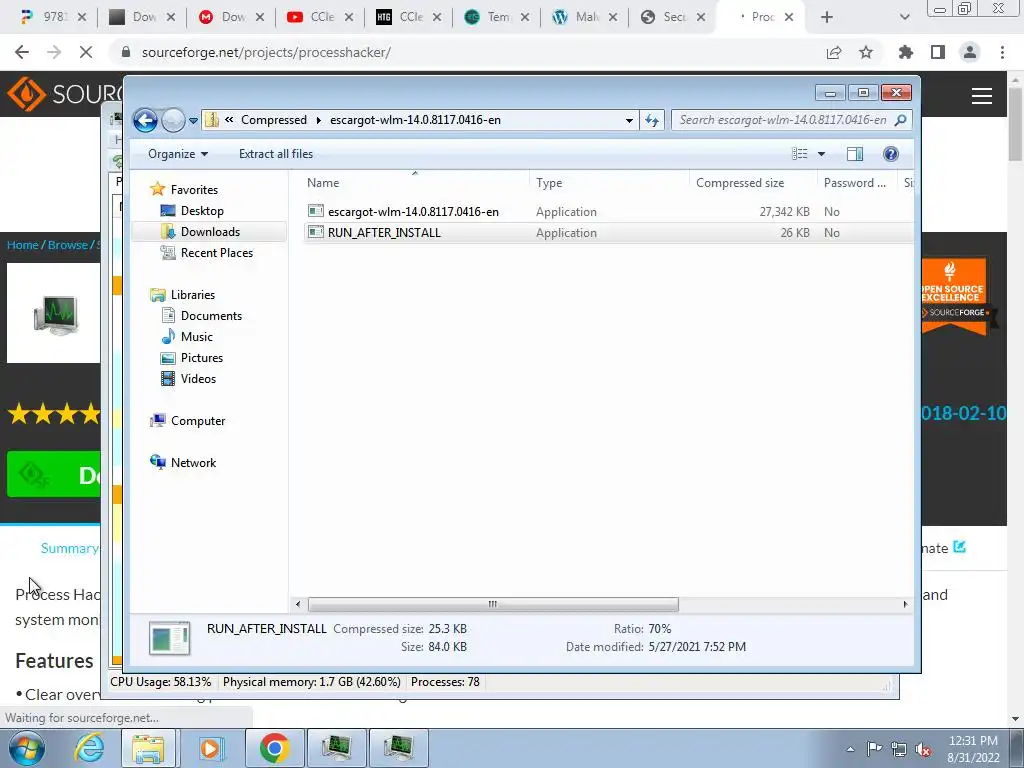Open SourceForge hamburger menu
The image size is (1024, 768).
(982, 96)
